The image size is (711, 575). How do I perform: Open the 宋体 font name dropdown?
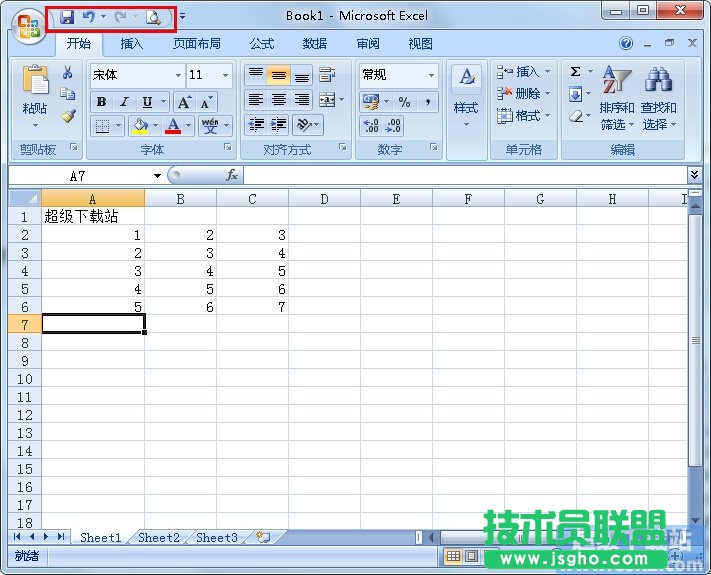click(x=178, y=75)
